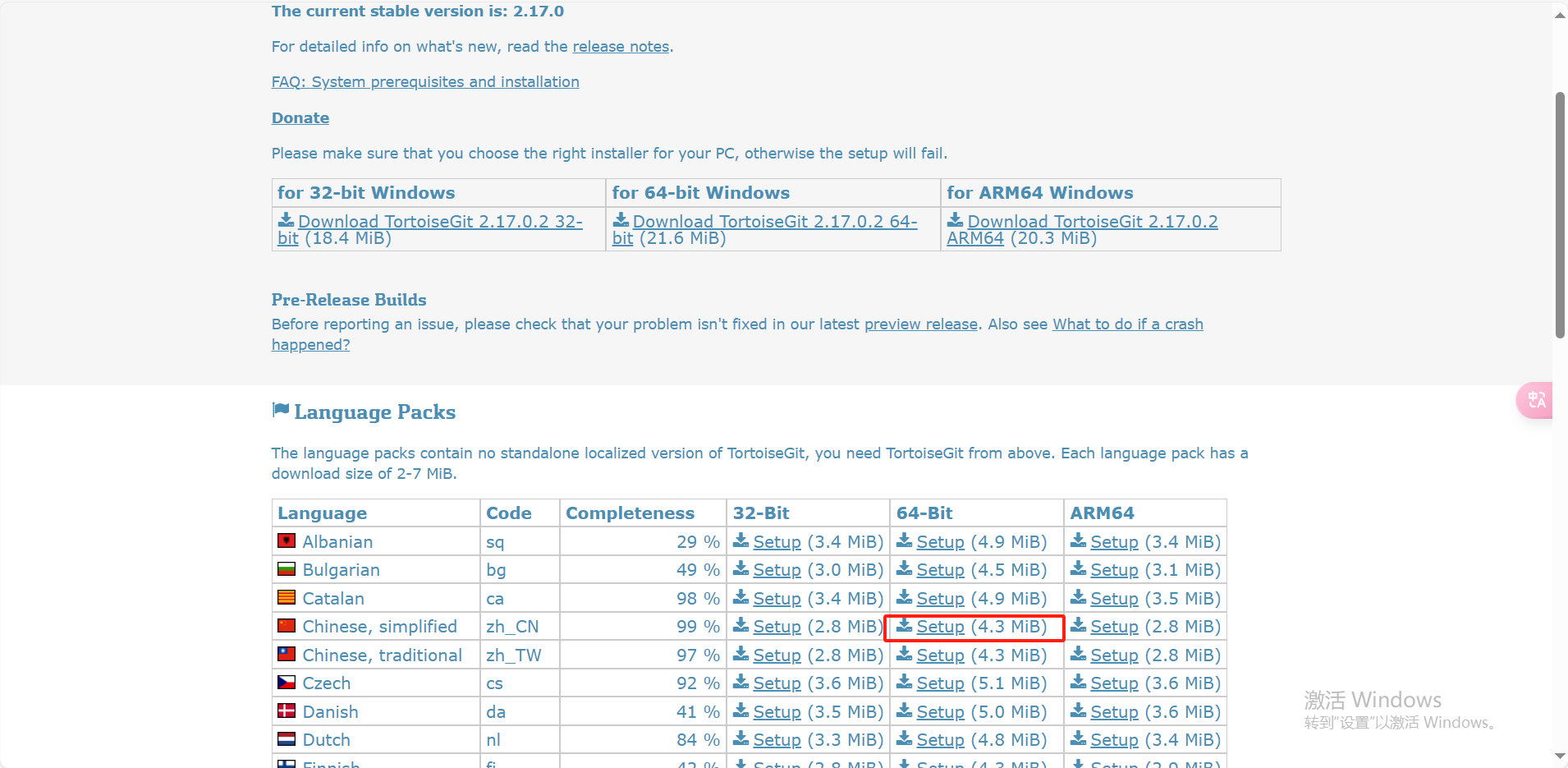Click the 'Completeness' column header
The image size is (1568, 768).
[630, 513]
